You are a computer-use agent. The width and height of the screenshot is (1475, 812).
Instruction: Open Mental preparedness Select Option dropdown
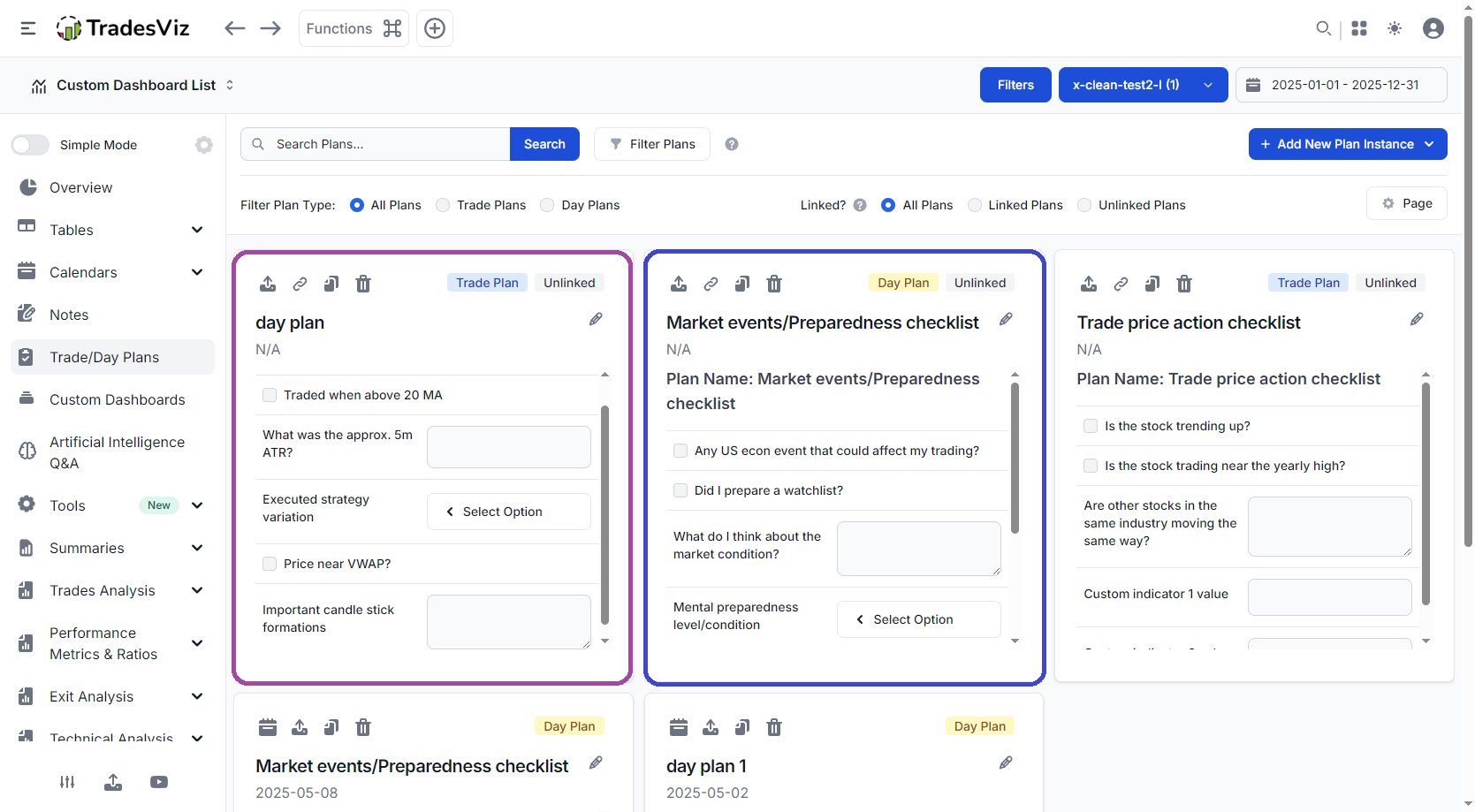pos(919,619)
